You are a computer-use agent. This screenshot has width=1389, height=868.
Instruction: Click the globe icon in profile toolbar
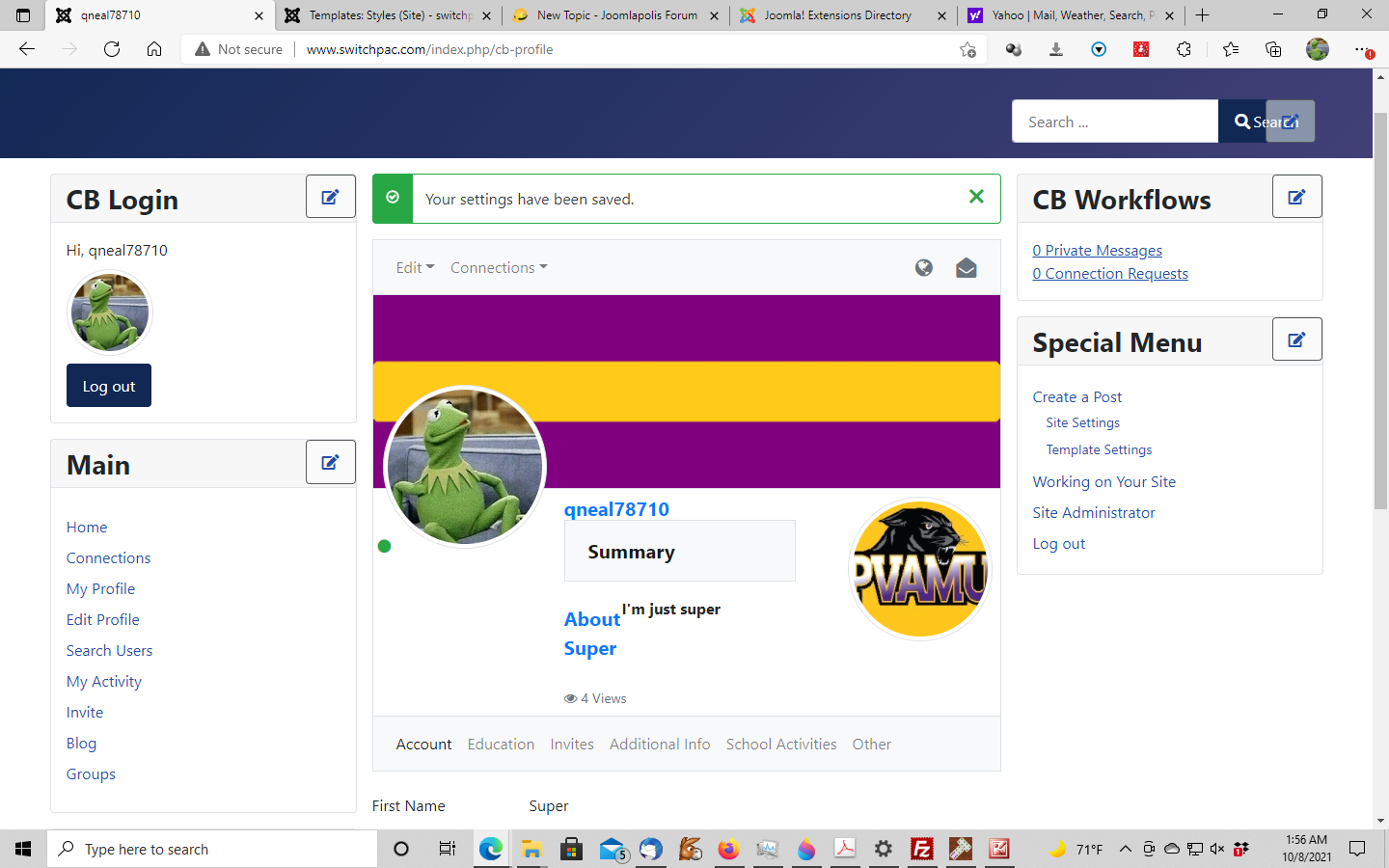point(924,268)
